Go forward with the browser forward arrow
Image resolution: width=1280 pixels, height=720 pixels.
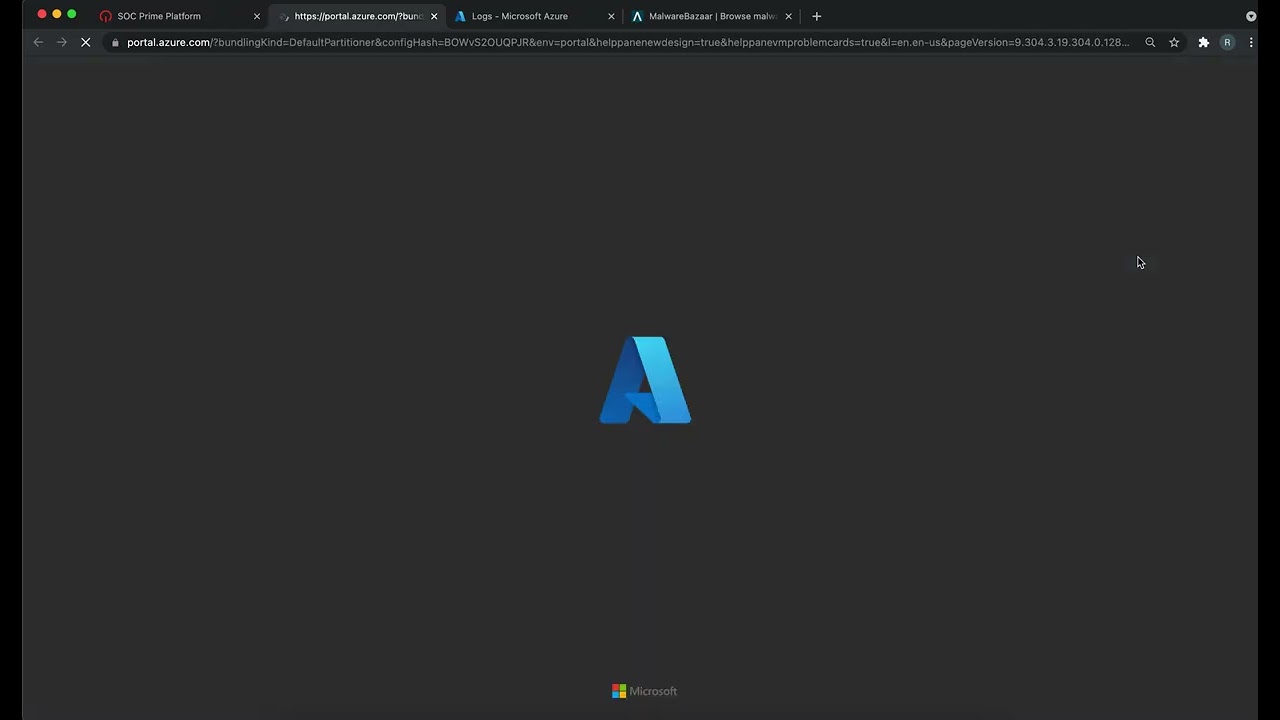(62, 42)
